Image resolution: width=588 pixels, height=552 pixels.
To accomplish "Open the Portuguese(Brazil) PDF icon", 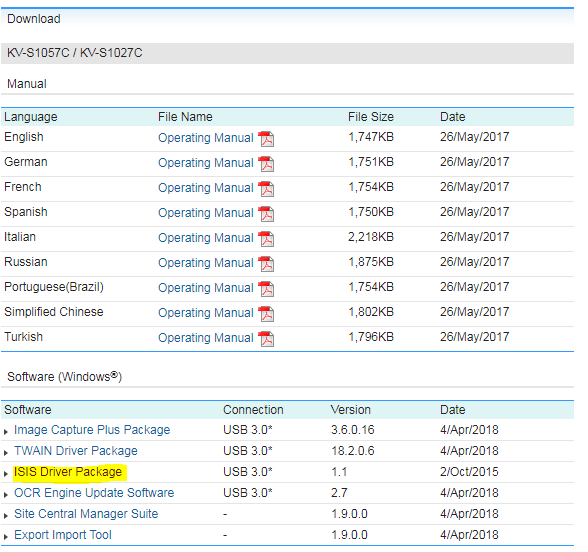I will click(266, 289).
